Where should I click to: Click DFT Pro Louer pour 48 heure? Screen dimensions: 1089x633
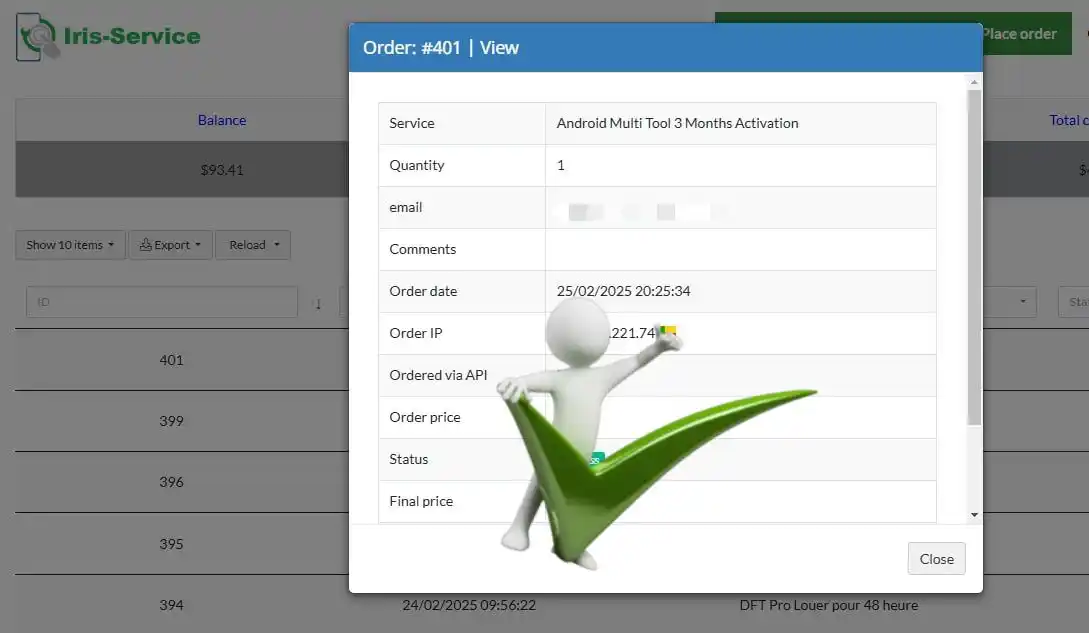(x=829, y=605)
